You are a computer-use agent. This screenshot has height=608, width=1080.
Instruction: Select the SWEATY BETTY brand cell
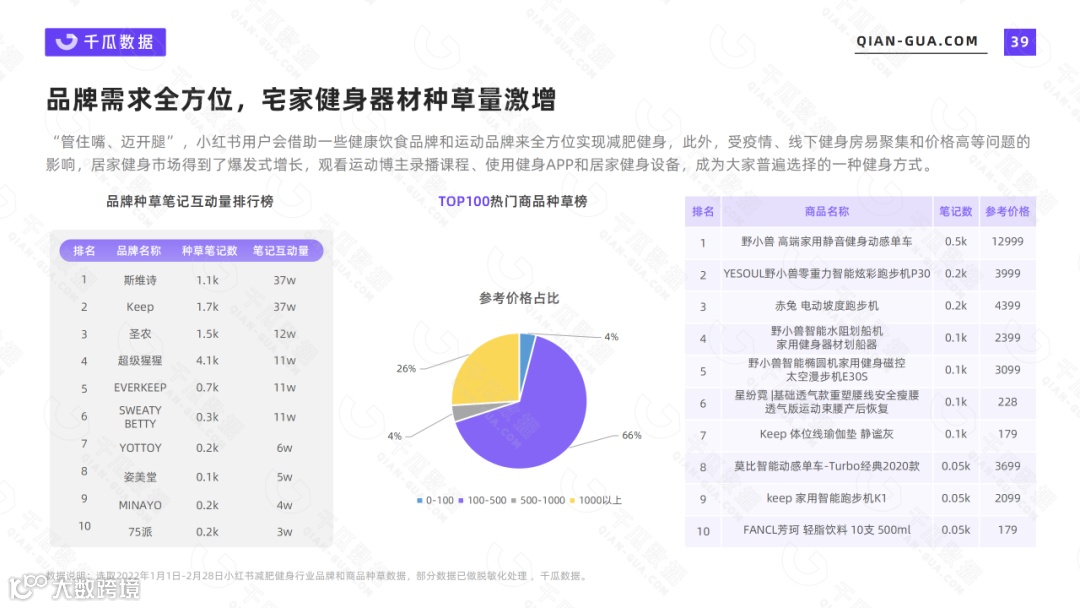click(140, 417)
